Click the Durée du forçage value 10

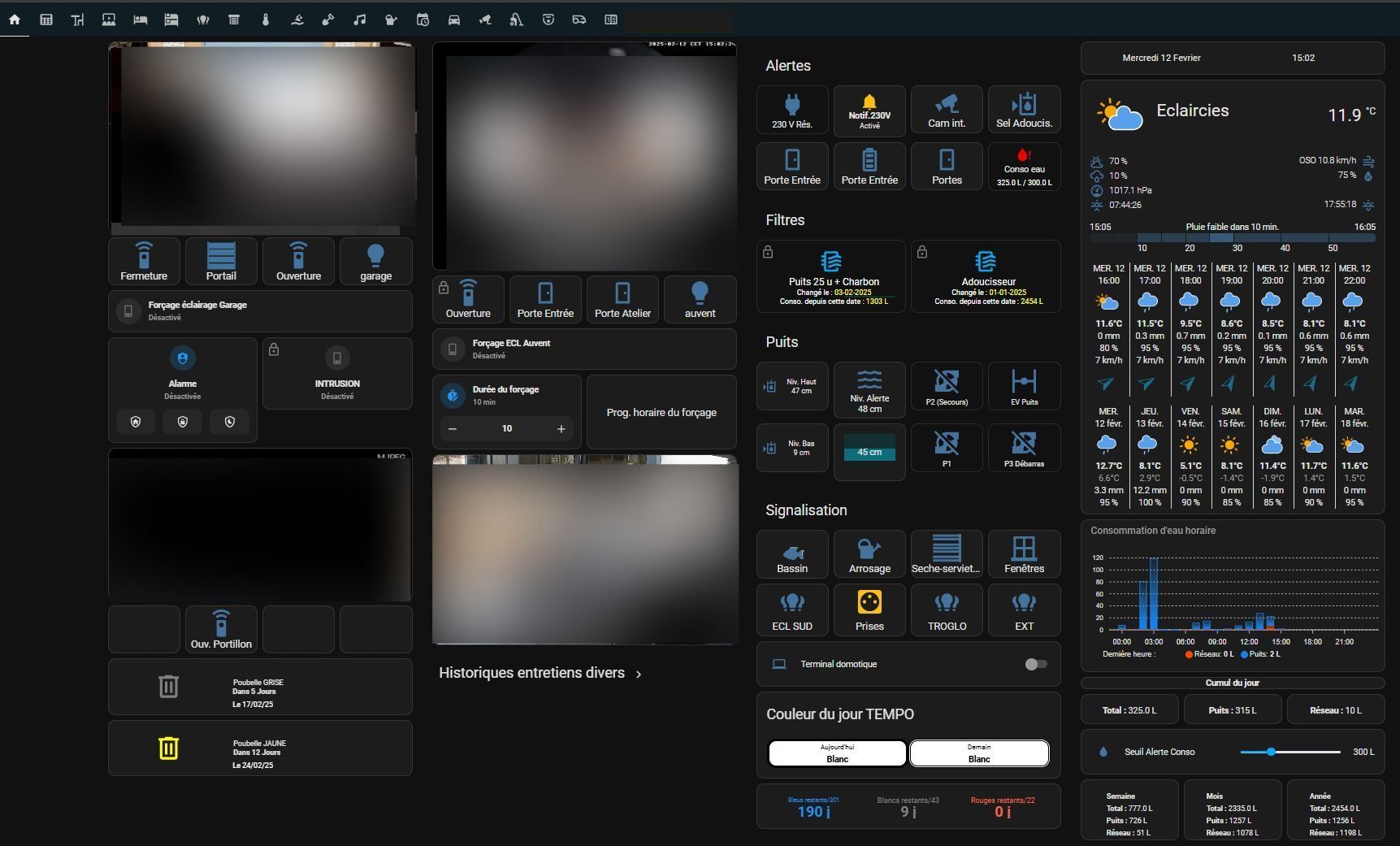507,428
